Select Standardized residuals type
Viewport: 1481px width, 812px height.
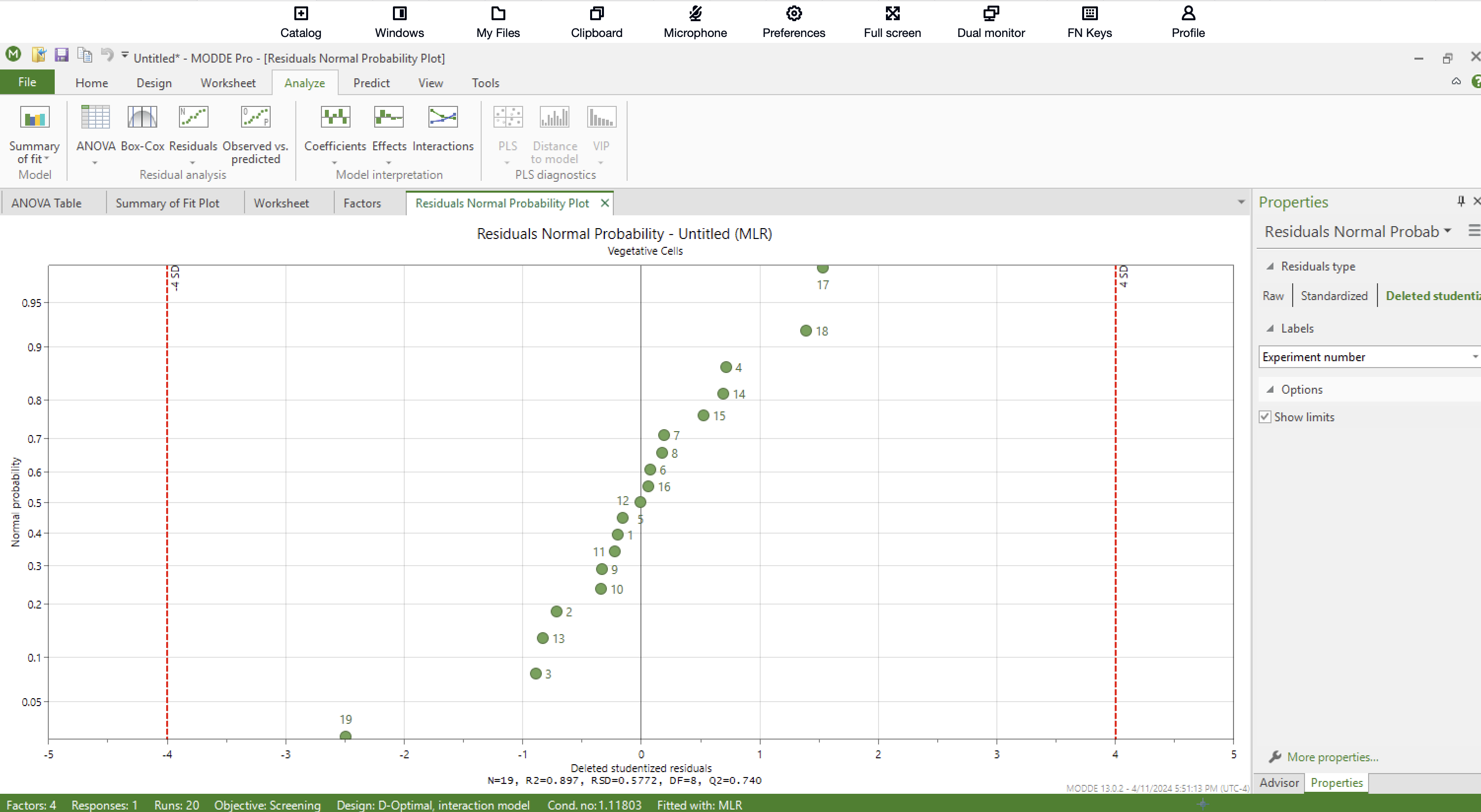[1334, 296]
